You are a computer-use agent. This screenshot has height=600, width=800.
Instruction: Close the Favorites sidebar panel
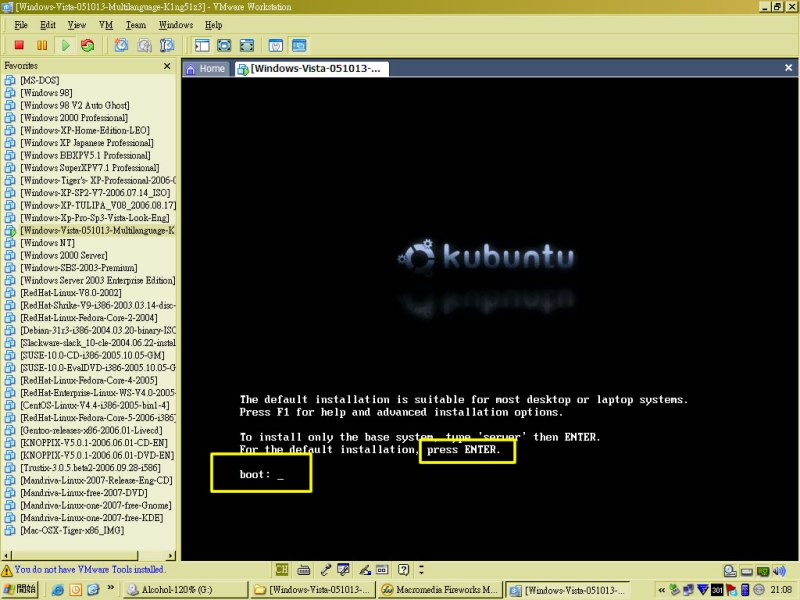click(x=167, y=66)
